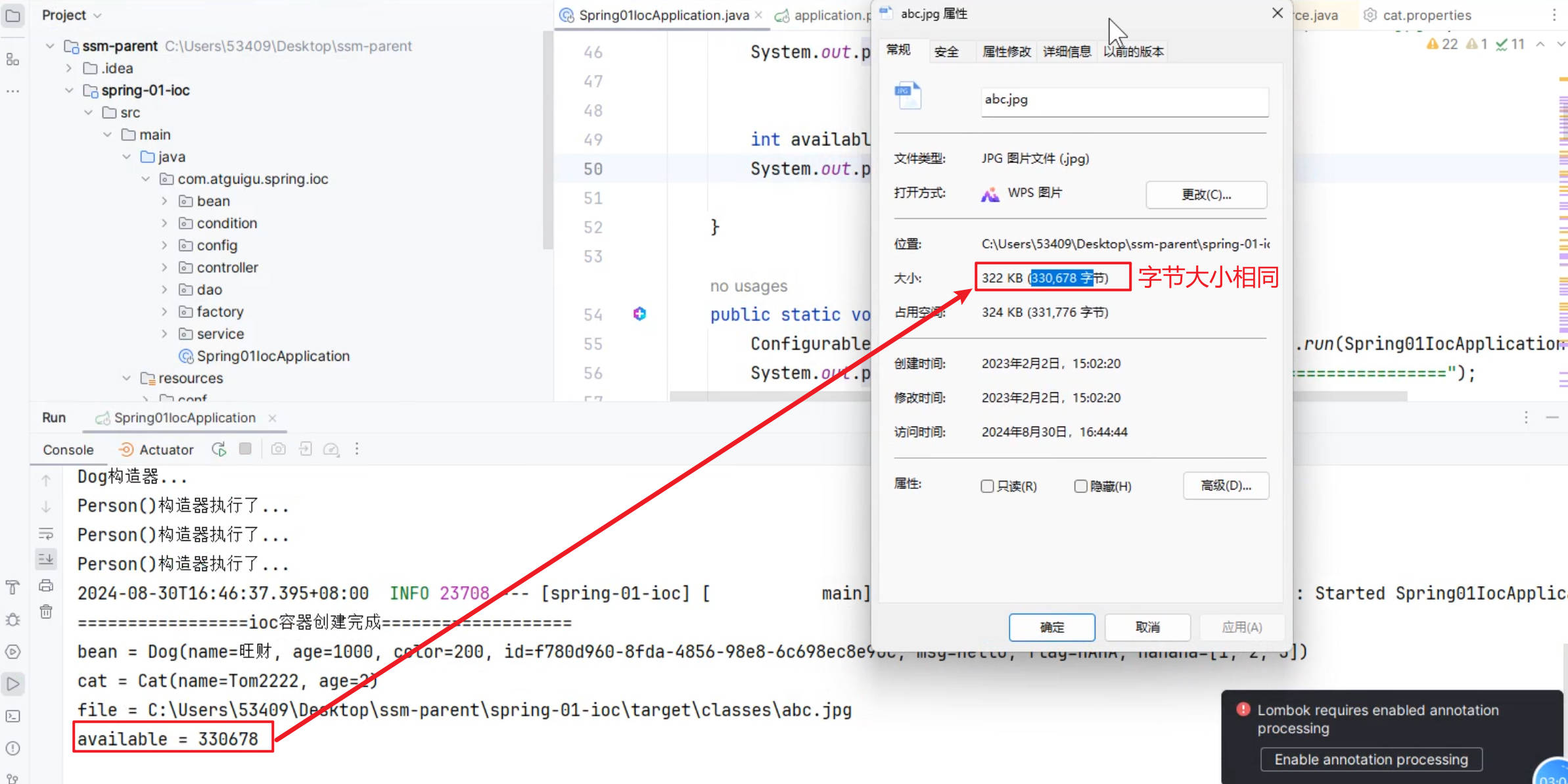Open the Terminal tool window icon in the left sidebar

click(x=12, y=716)
